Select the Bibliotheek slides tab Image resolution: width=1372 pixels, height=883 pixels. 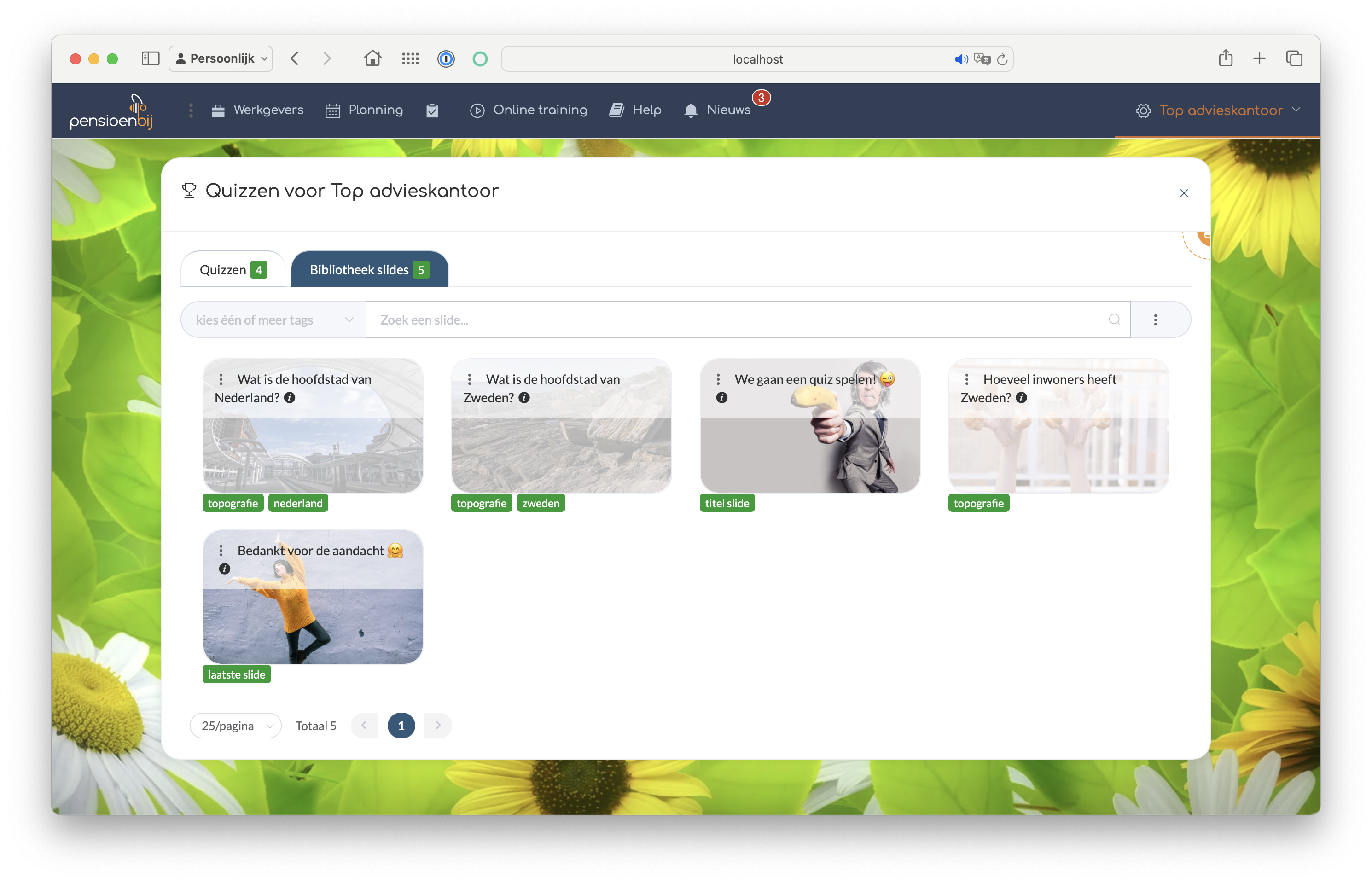(369, 269)
